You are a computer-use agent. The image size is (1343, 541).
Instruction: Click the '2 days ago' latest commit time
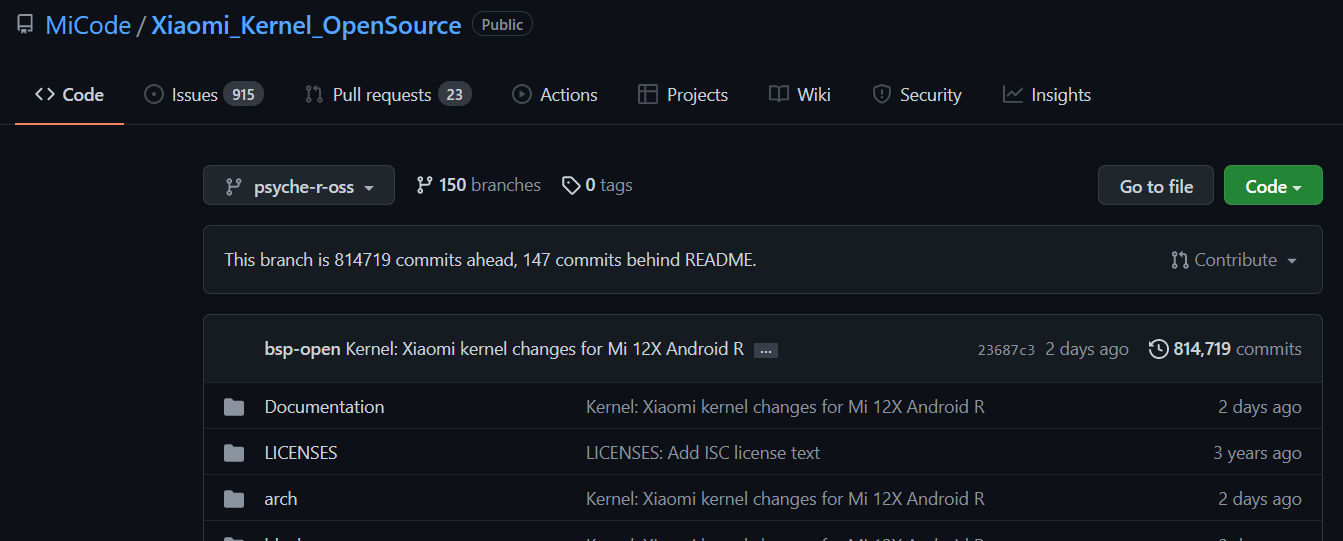[1087, 349]
